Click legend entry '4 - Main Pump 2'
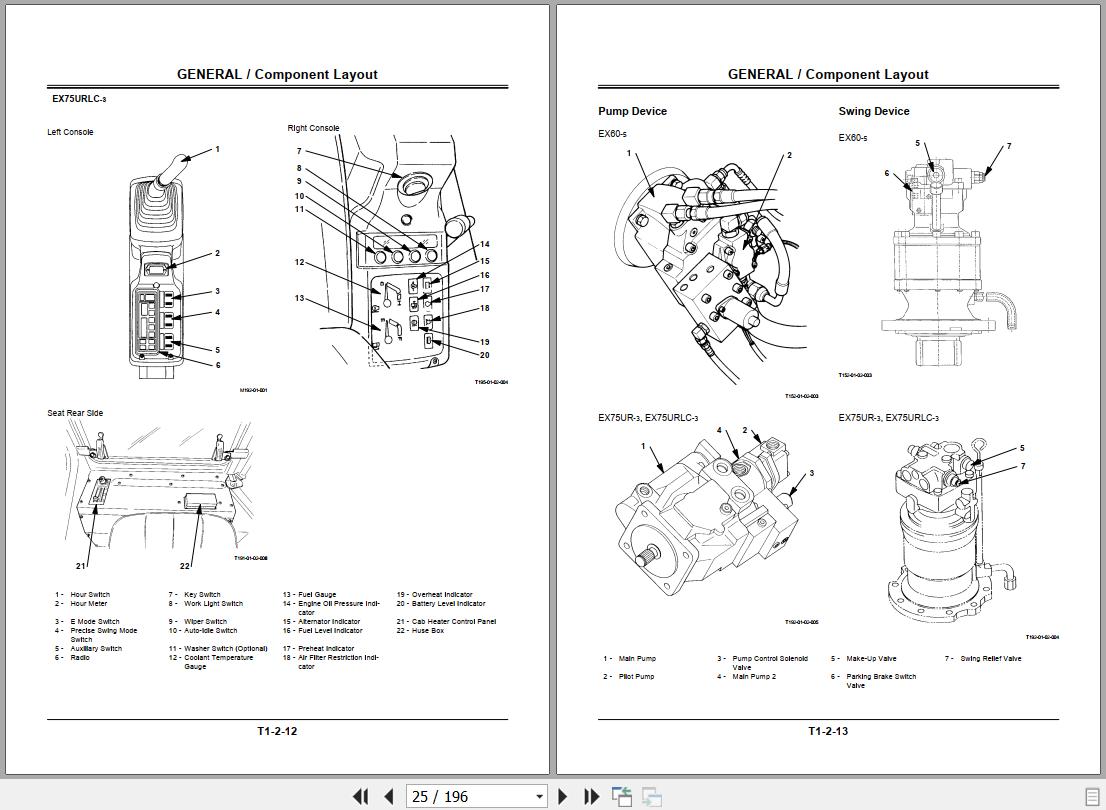The image size is (1106, 810). 746,677
